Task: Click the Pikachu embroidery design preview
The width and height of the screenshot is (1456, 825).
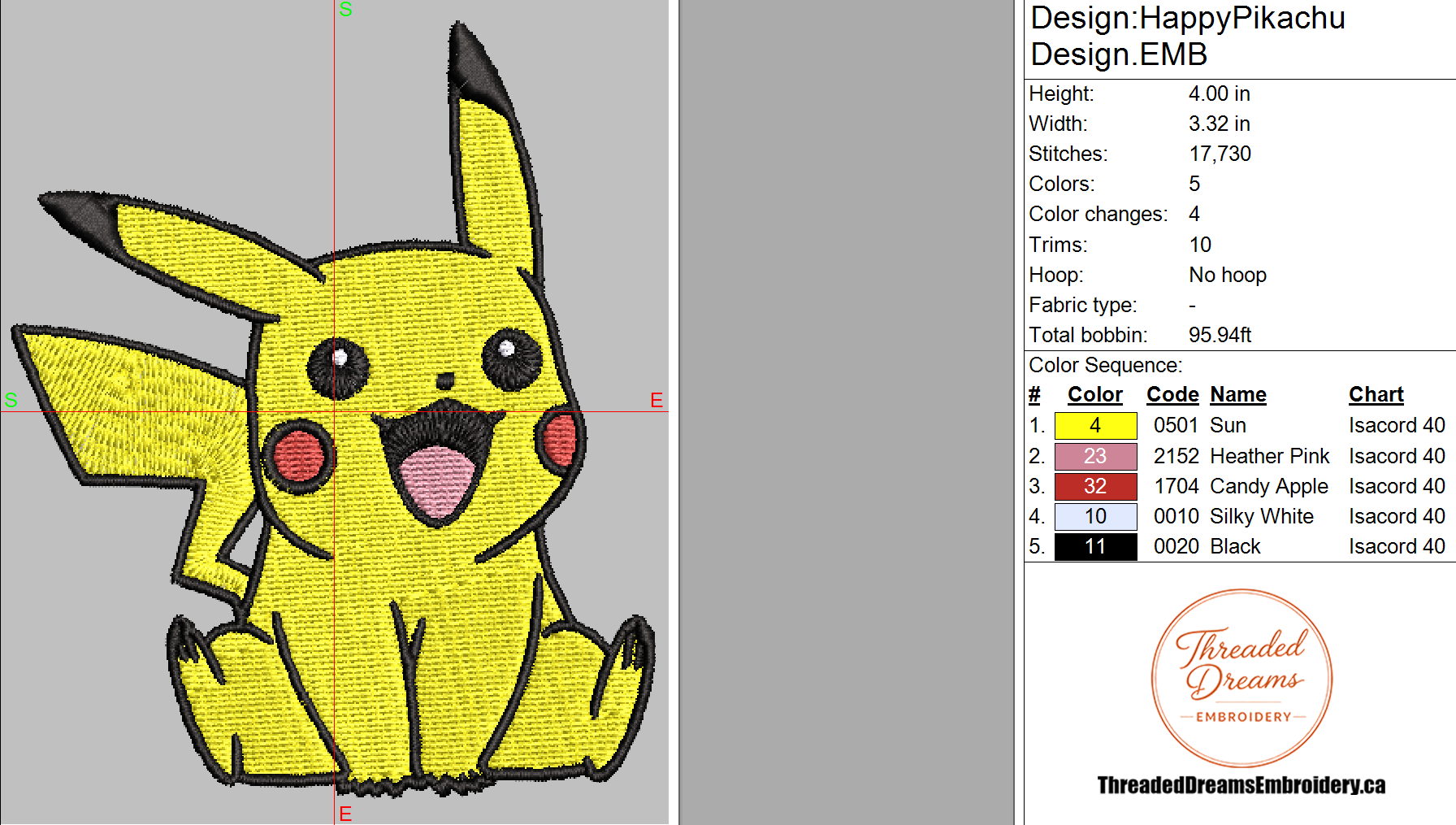Action: (x=334, y=410)
